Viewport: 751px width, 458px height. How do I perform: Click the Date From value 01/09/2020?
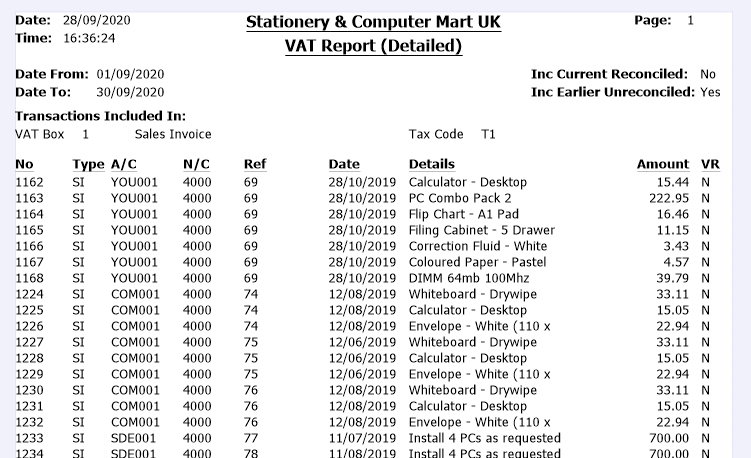click(131, 74)
